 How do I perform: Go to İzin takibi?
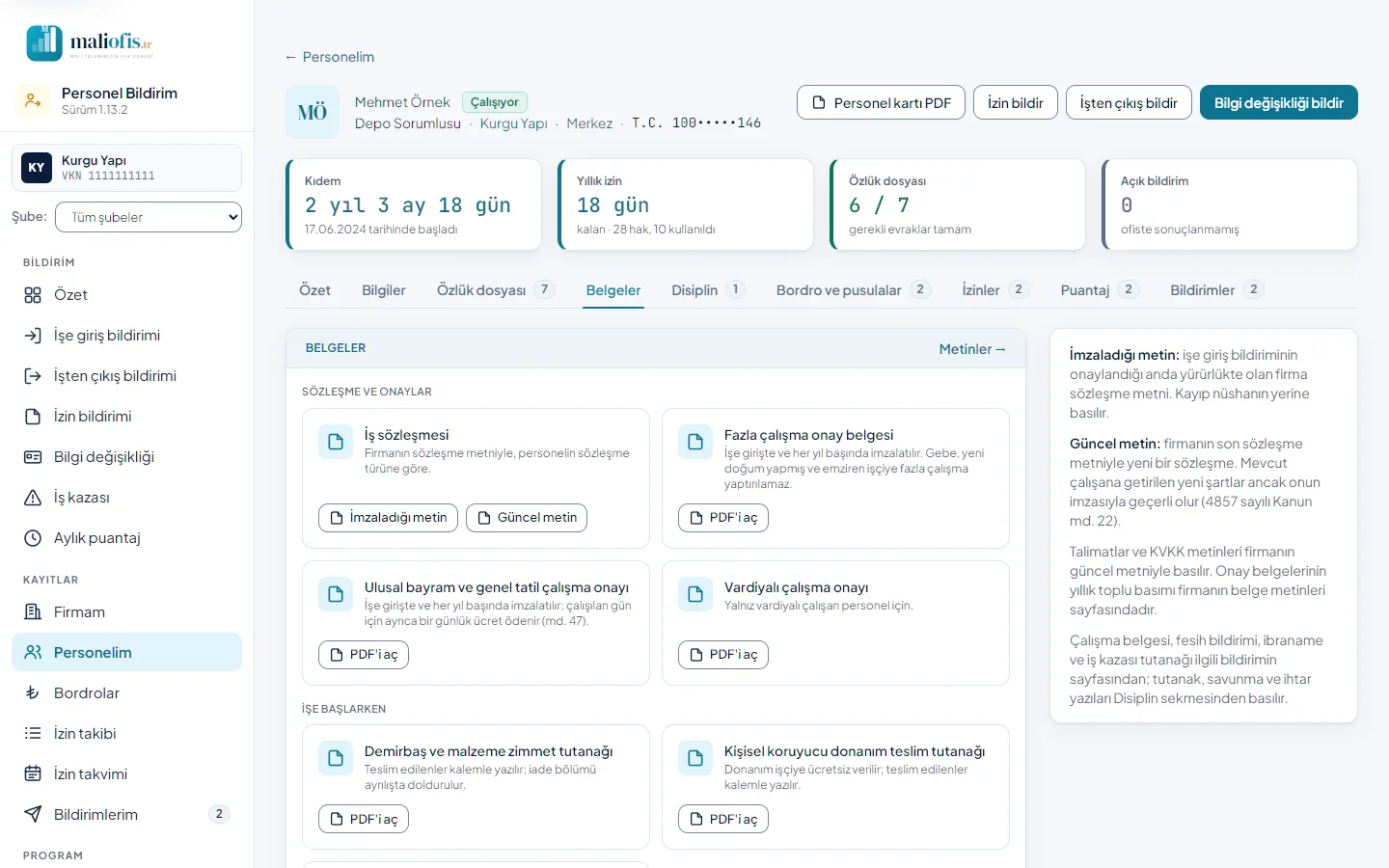126,734
